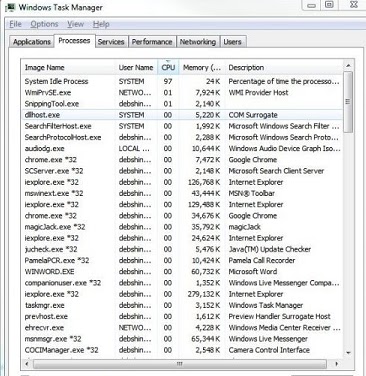Switch to the Users tab

click(x=232, y=42)
